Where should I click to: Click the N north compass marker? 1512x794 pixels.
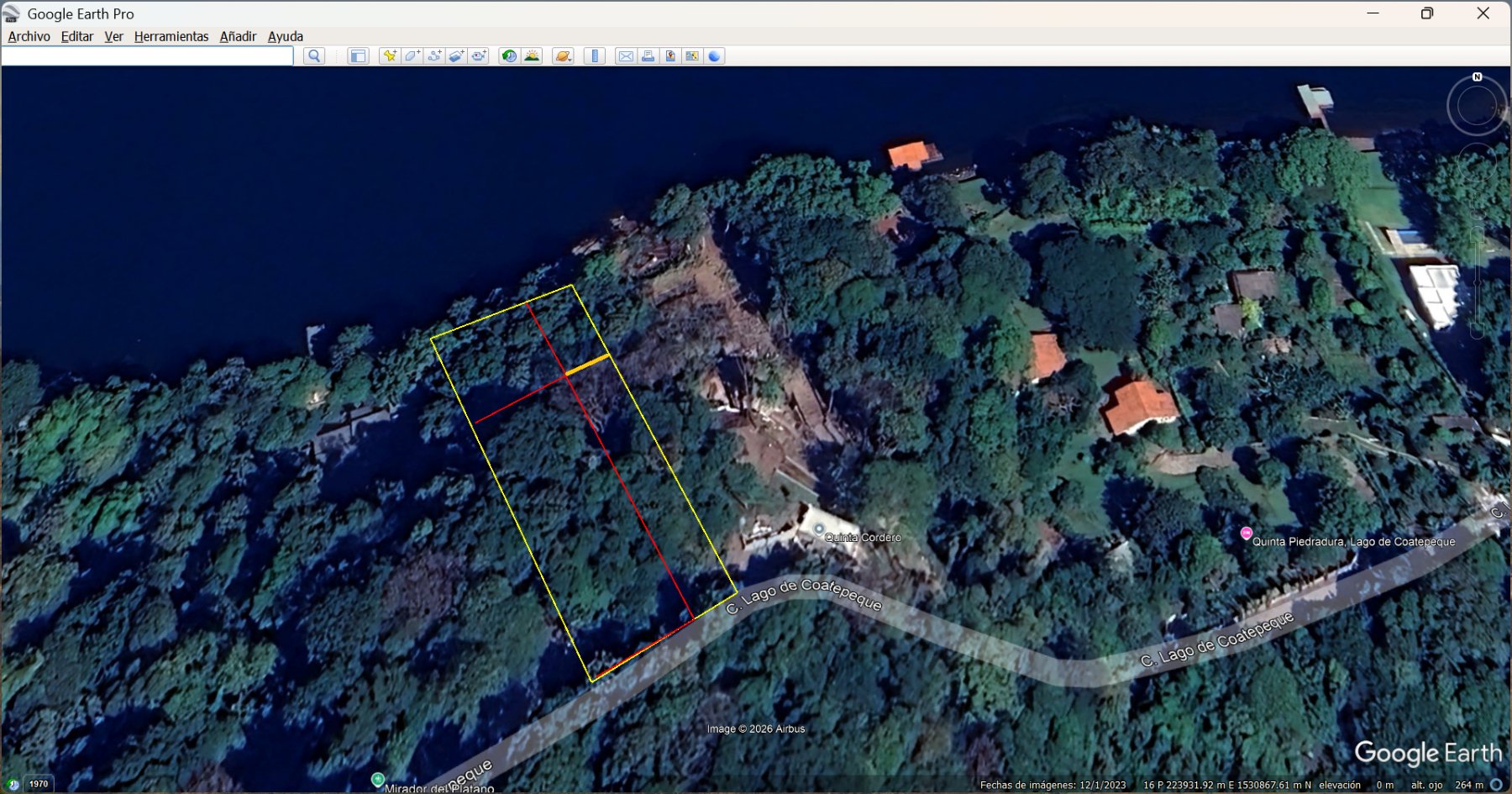[x=1477, y=76]
